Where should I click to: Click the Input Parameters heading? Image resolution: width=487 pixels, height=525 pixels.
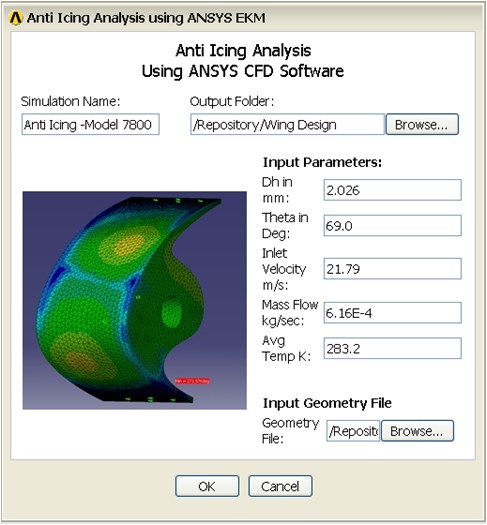pos(322,162)
